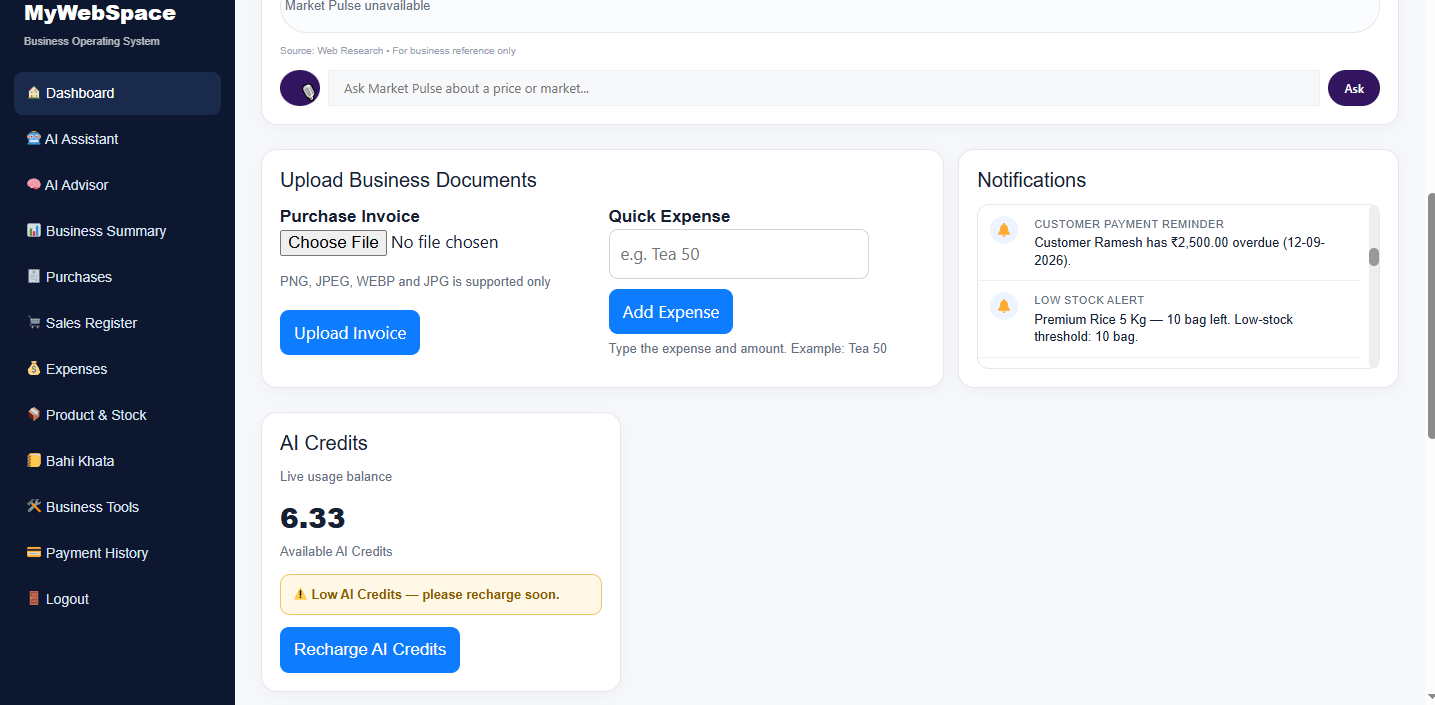
Task: Click the Bahi Khata ledger icon
Action: (x=34, y=461)
